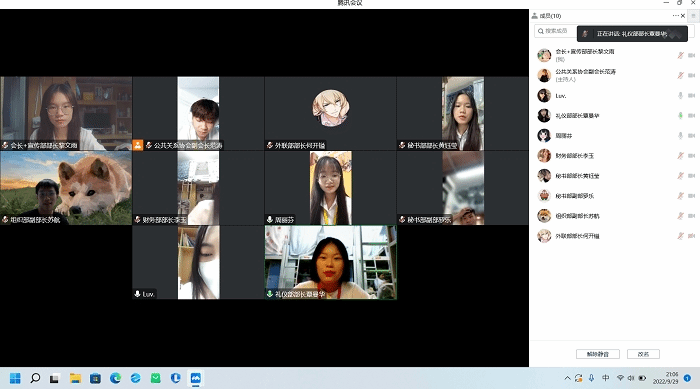Click the orange host badge icon on video tile
Image resolution: width=700 pixels, height=389 pixels.
(x=138, y=145)
